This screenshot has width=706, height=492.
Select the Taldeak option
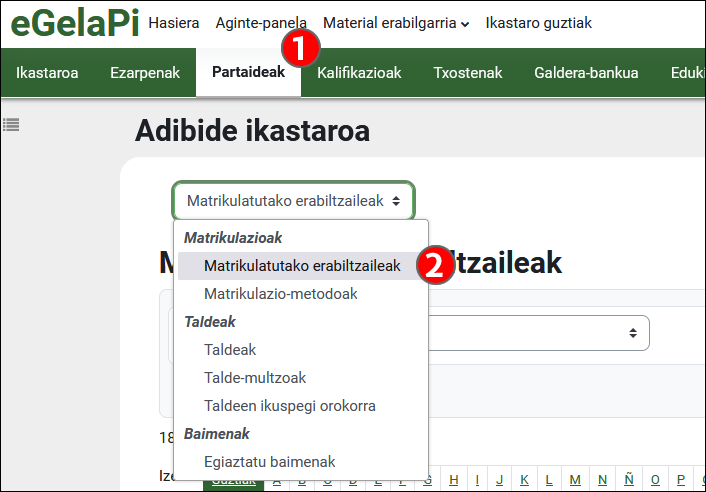pyautogui.click(x=230, y=350)
